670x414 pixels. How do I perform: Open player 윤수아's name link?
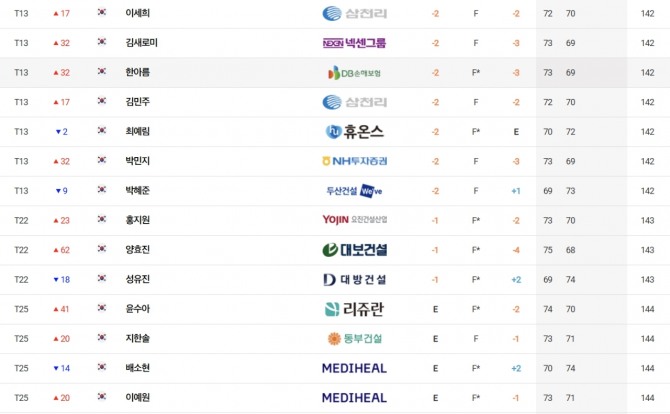pos(137,308)
